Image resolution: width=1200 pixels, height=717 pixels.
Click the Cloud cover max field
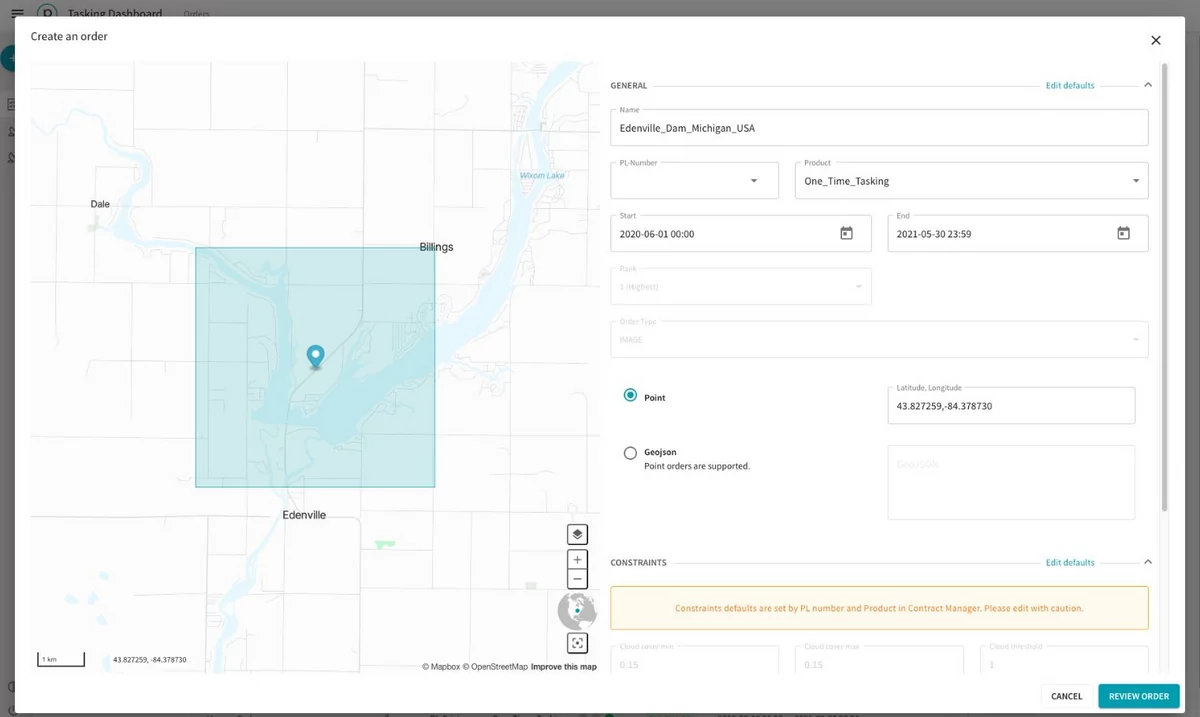(x=879, y=661)
